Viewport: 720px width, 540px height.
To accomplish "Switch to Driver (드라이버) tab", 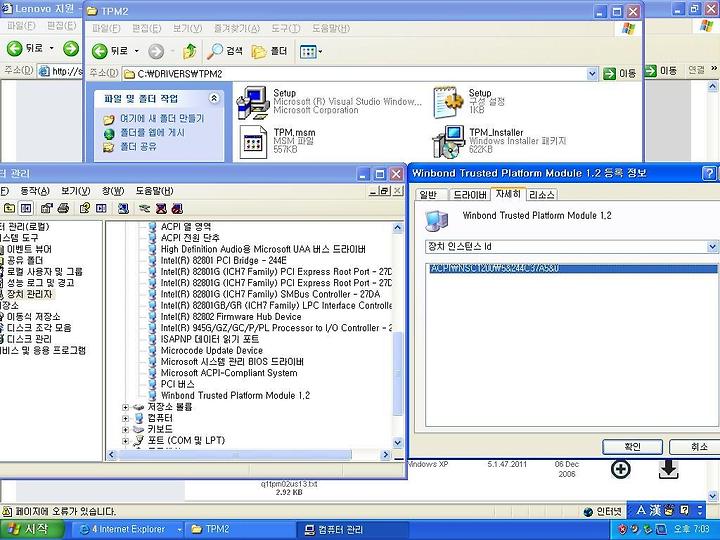I will (x=470, y=195).
